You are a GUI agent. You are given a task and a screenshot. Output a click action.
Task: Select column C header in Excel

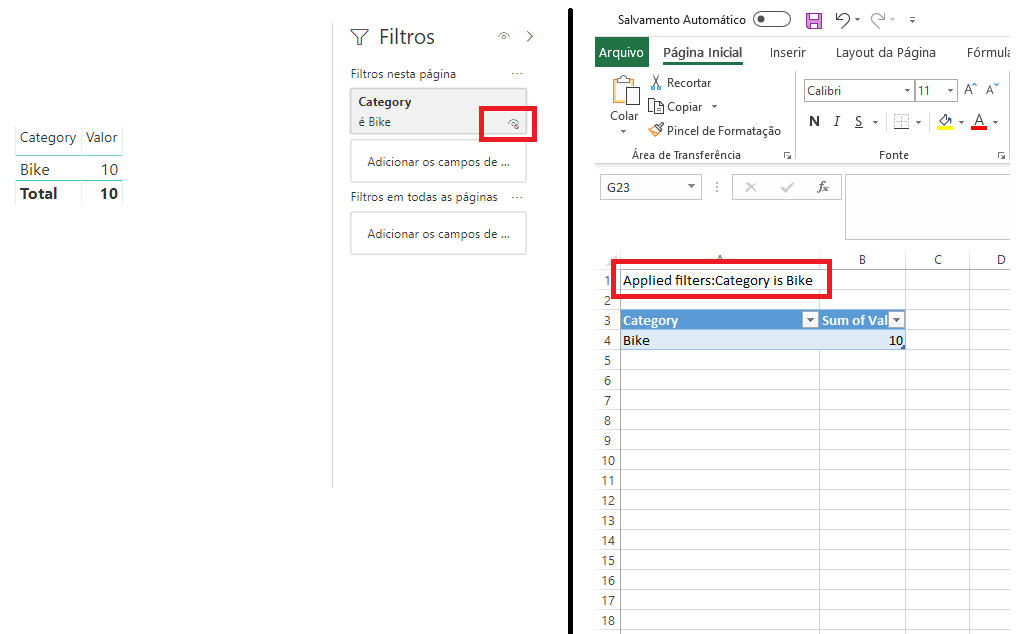point(938,259)
